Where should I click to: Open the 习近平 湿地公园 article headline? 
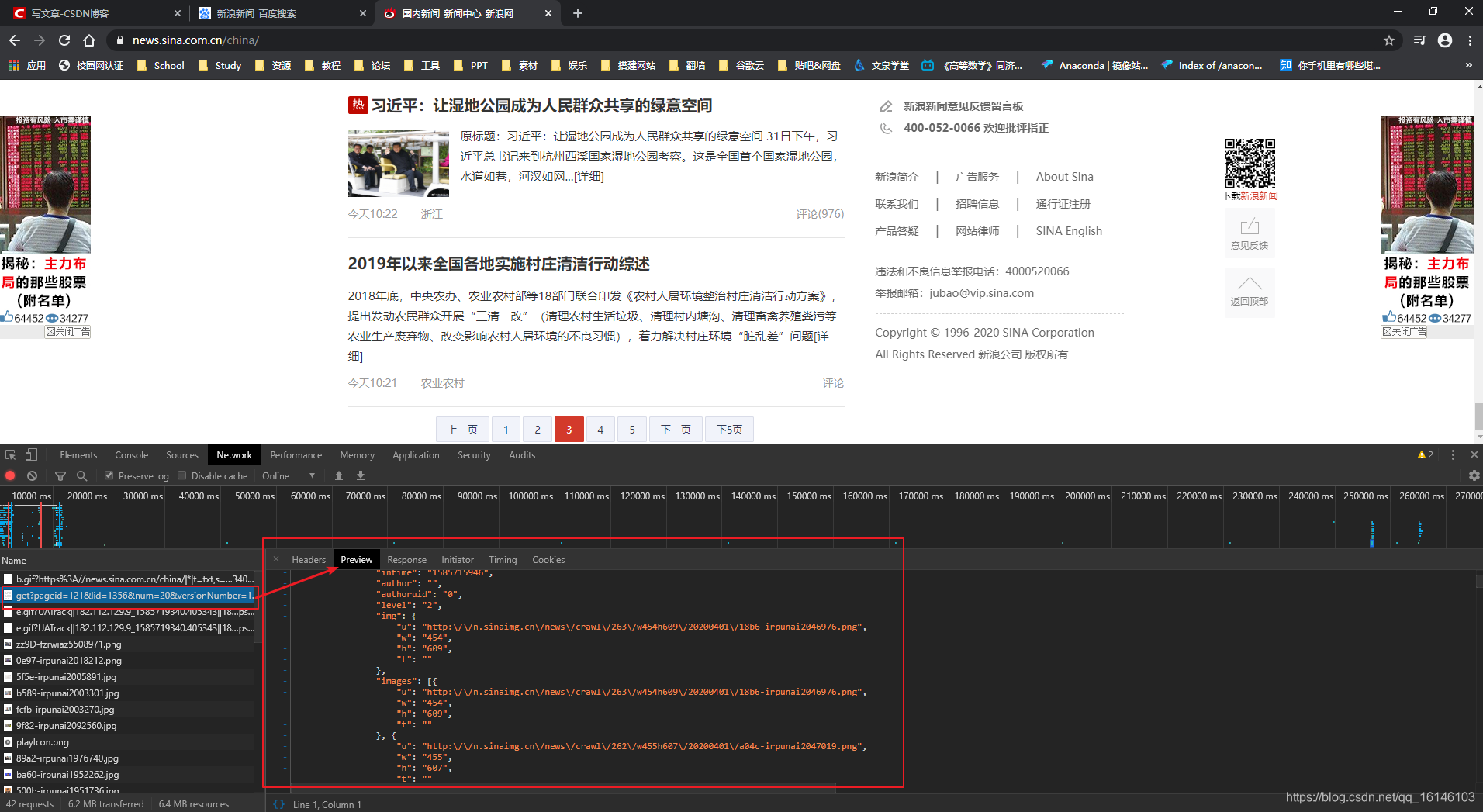point(541,105)
